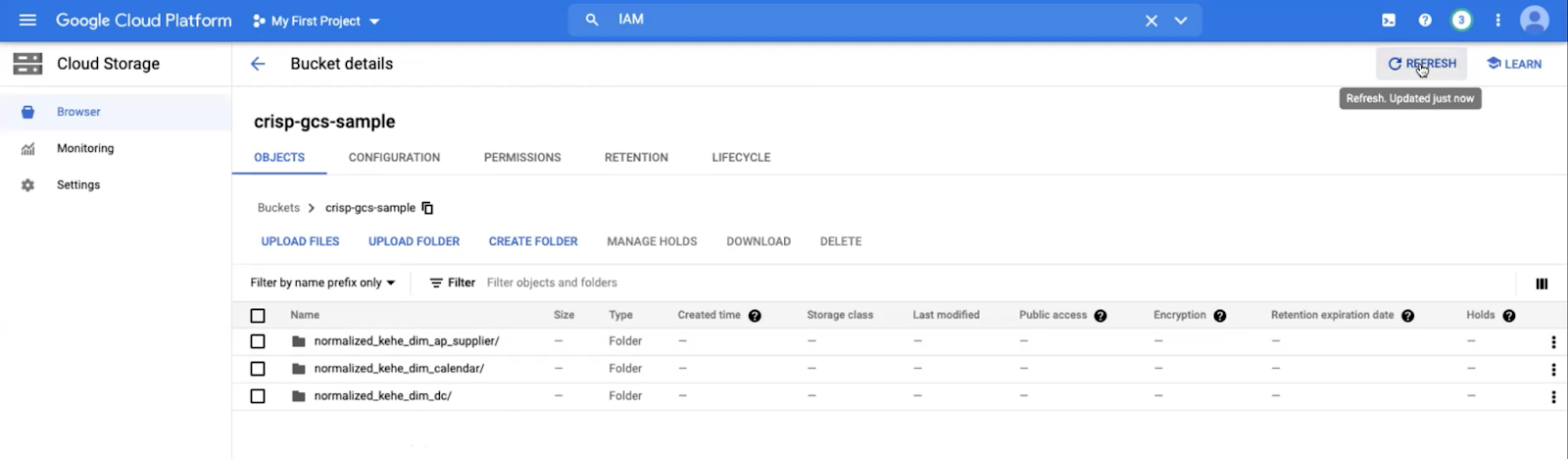Image resolution: width=1568 pixels, height=459 pixels.
Task: Check the normalized_kehe_dim_dc/ row checkbox
Action: pyautogui.click(x=258, y=396)
